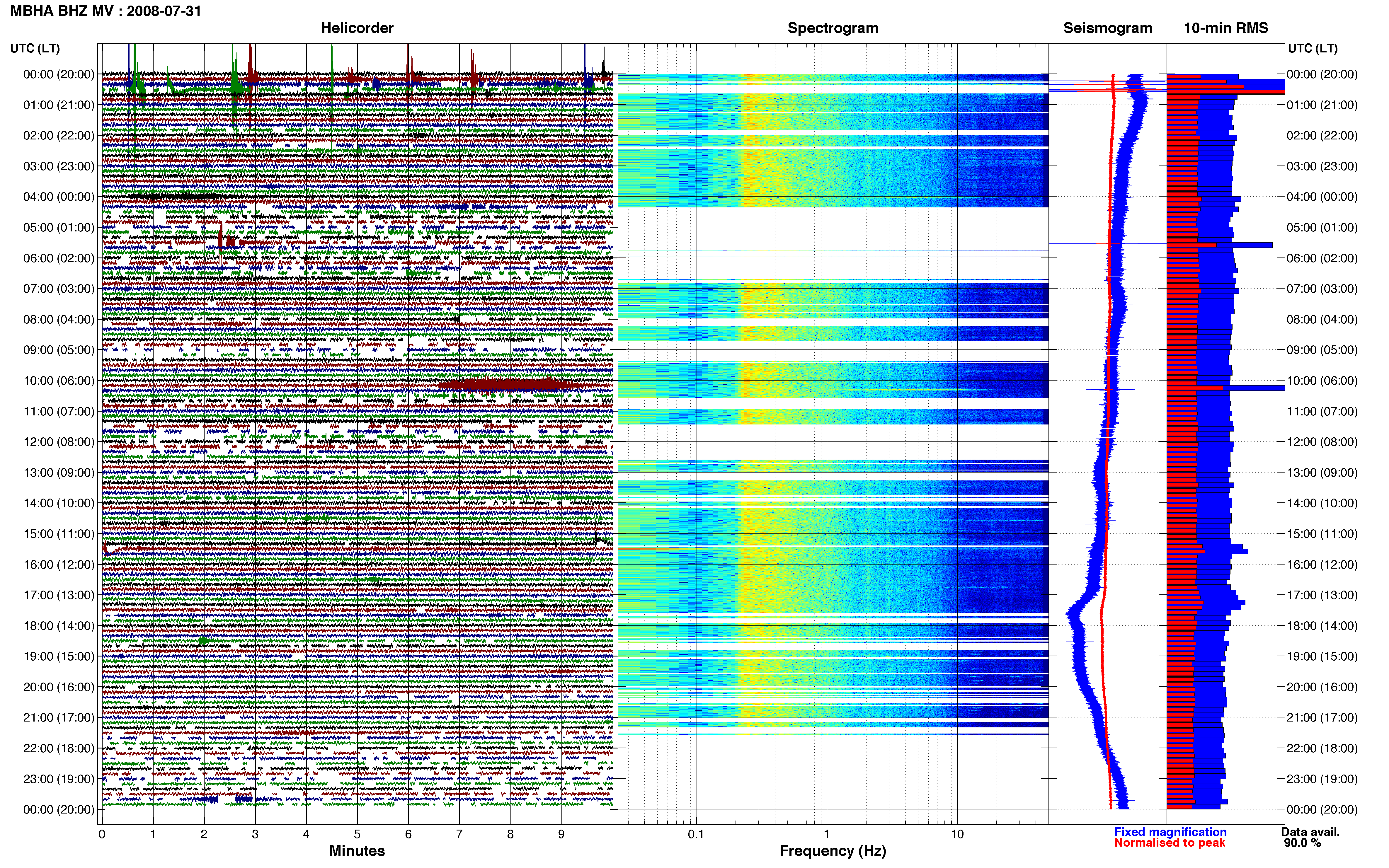
Task: Select the Spectrogram panel heading
Action: 833,28
